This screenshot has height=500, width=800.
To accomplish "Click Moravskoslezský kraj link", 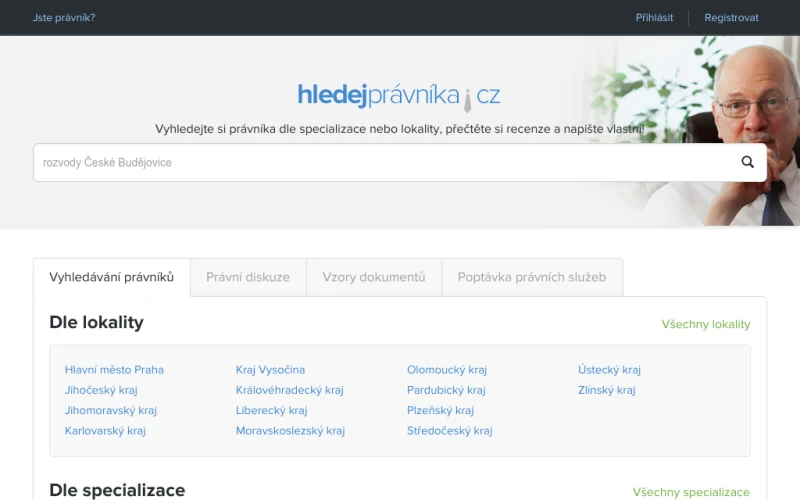I will (x=290, y=431).
